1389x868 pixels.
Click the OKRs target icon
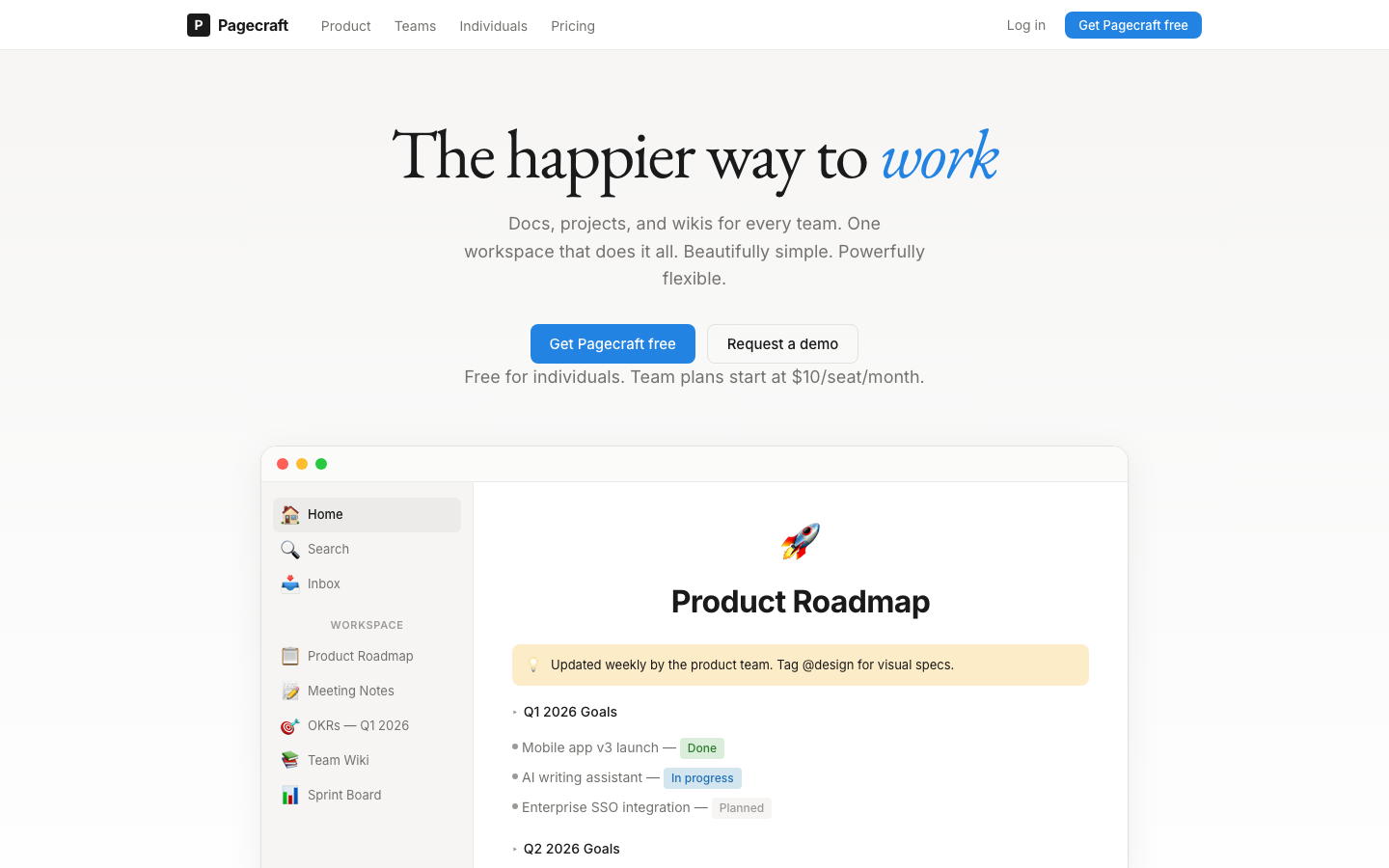(x=290, y=726)
